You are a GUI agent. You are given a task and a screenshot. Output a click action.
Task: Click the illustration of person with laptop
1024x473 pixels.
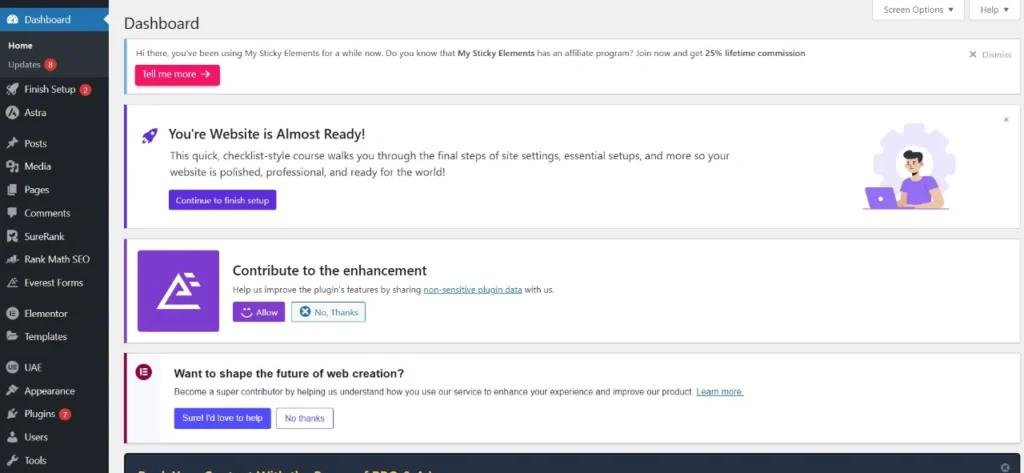(x=909, y=169)
